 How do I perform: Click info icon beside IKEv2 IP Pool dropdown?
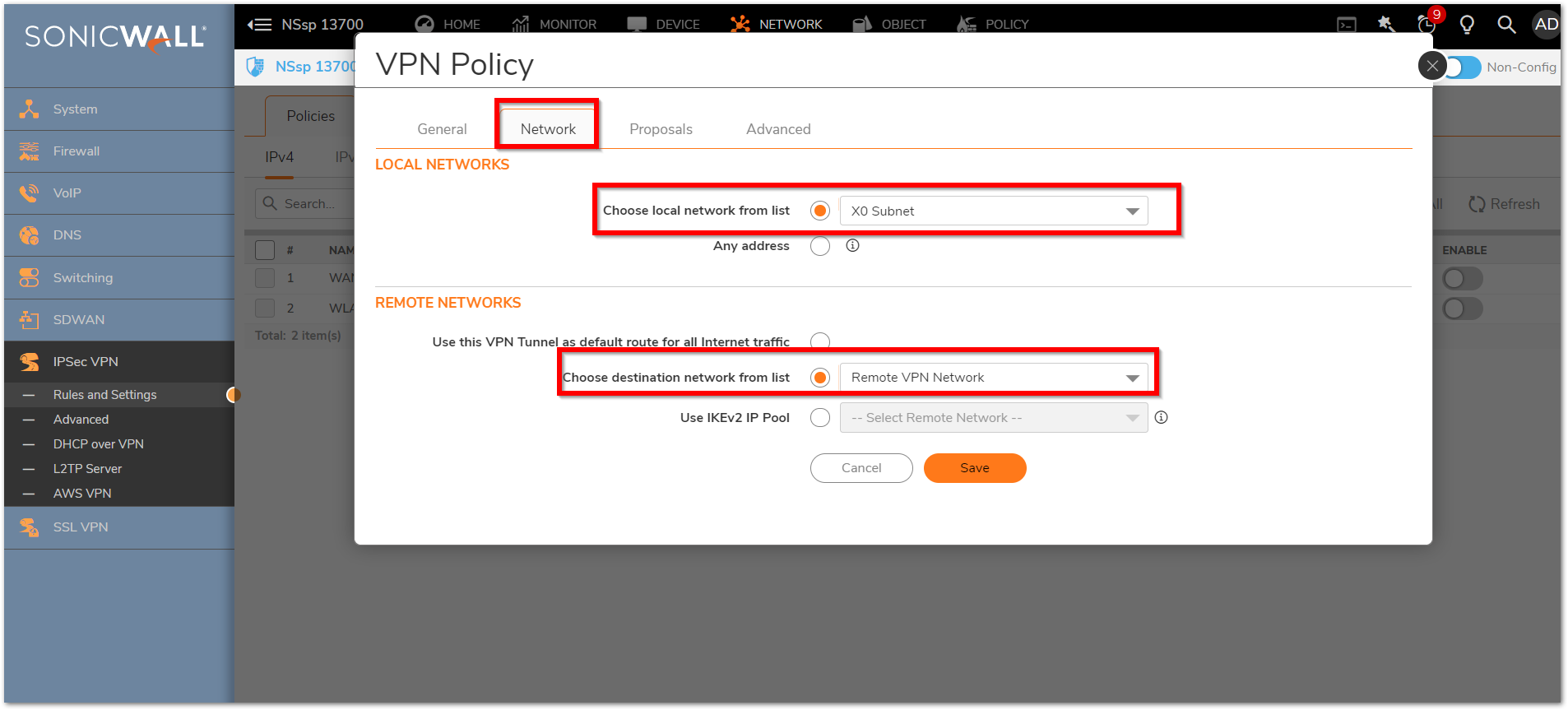pos(1161,417)
